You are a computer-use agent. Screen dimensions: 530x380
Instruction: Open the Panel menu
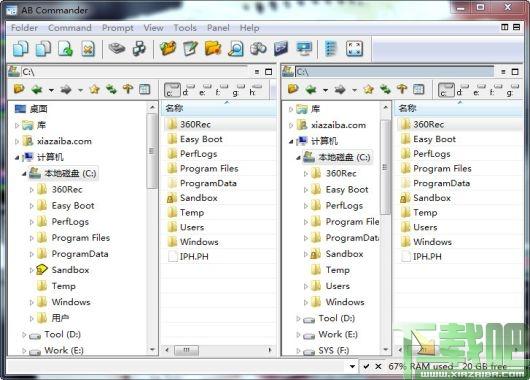[218, 28]
